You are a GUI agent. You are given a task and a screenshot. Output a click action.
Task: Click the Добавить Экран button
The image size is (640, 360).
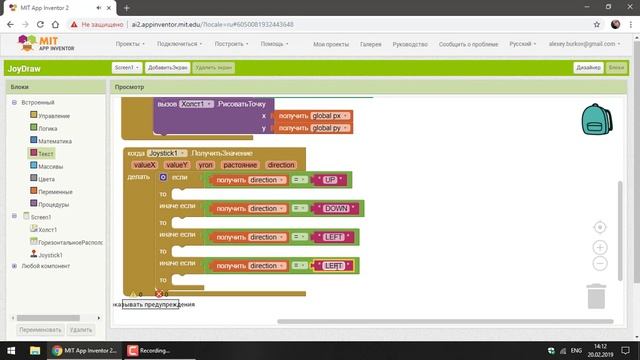pos(167,68)
